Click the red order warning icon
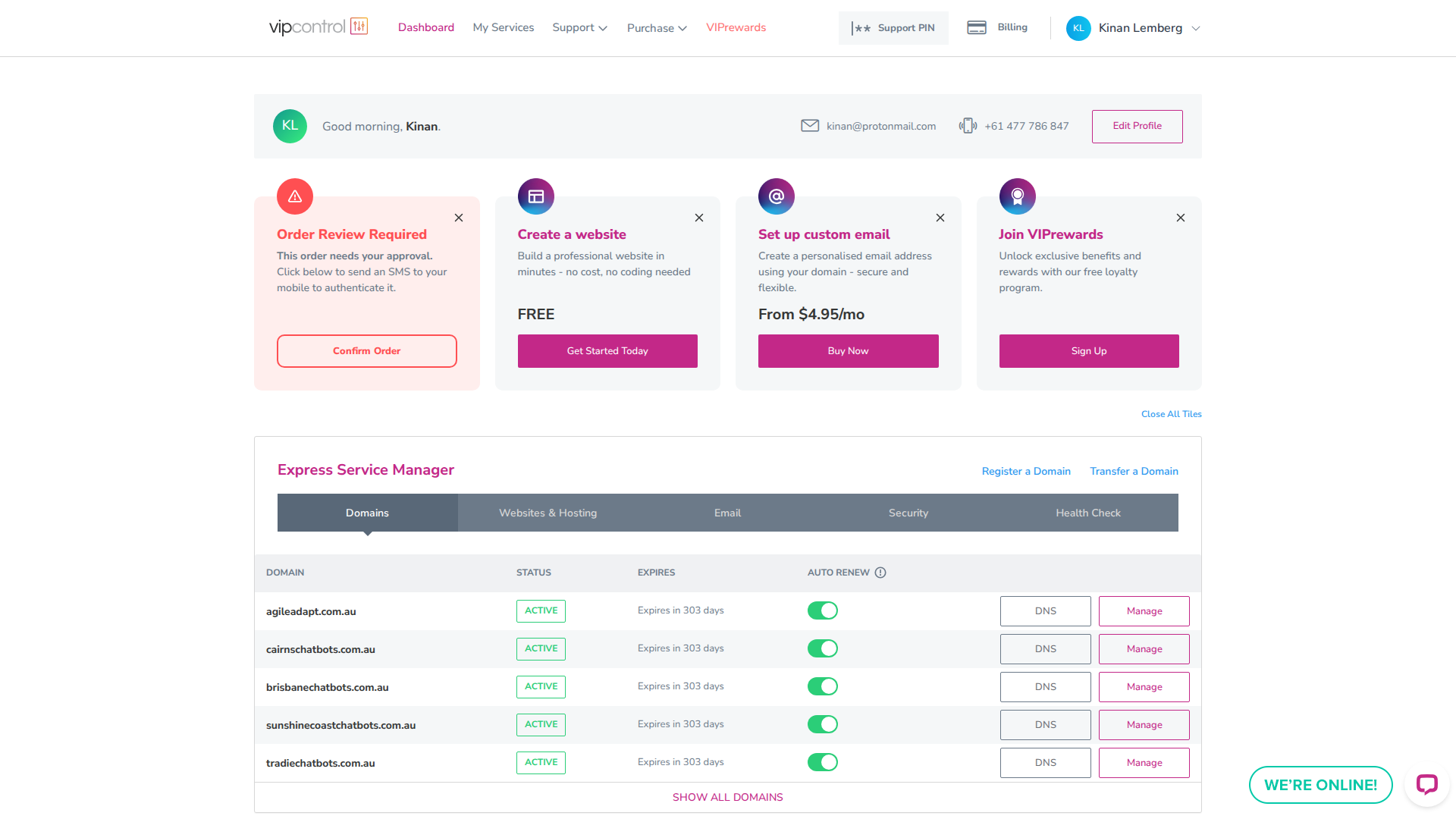Viewport: 1456px width, 819px height. pos(295,196)
